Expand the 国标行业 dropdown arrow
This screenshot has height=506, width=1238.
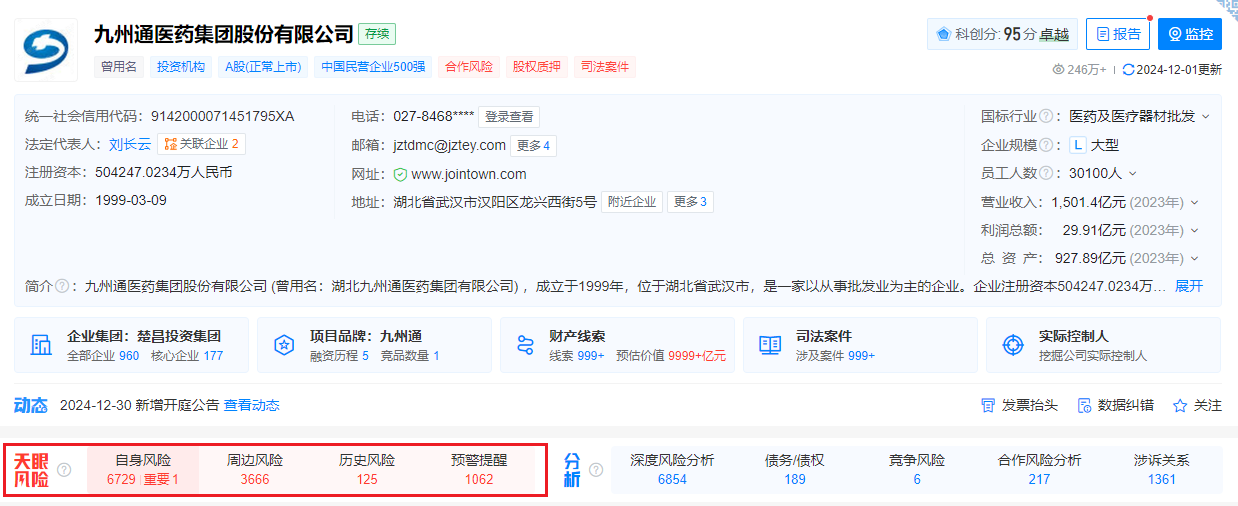1205,116
